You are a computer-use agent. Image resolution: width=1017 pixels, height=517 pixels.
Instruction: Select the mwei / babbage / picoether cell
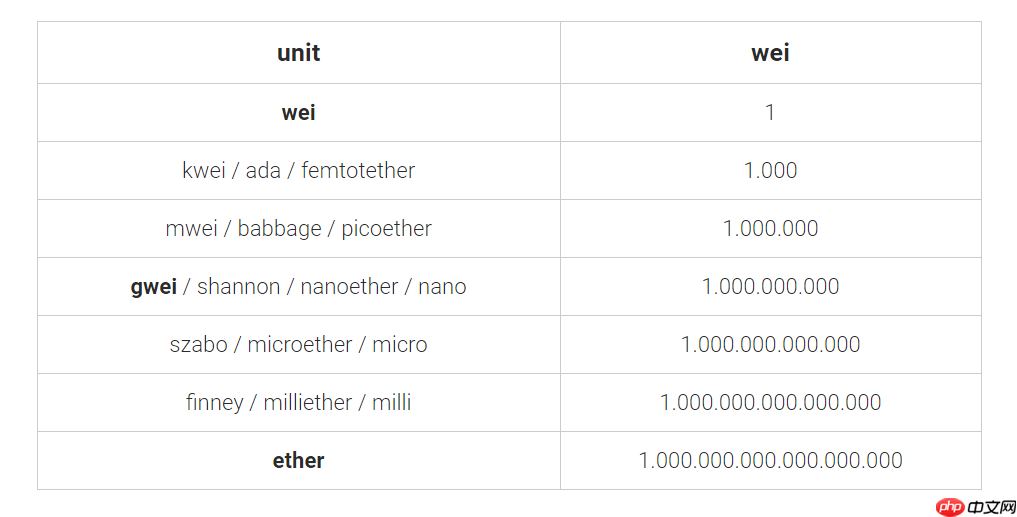pos(298,228)
